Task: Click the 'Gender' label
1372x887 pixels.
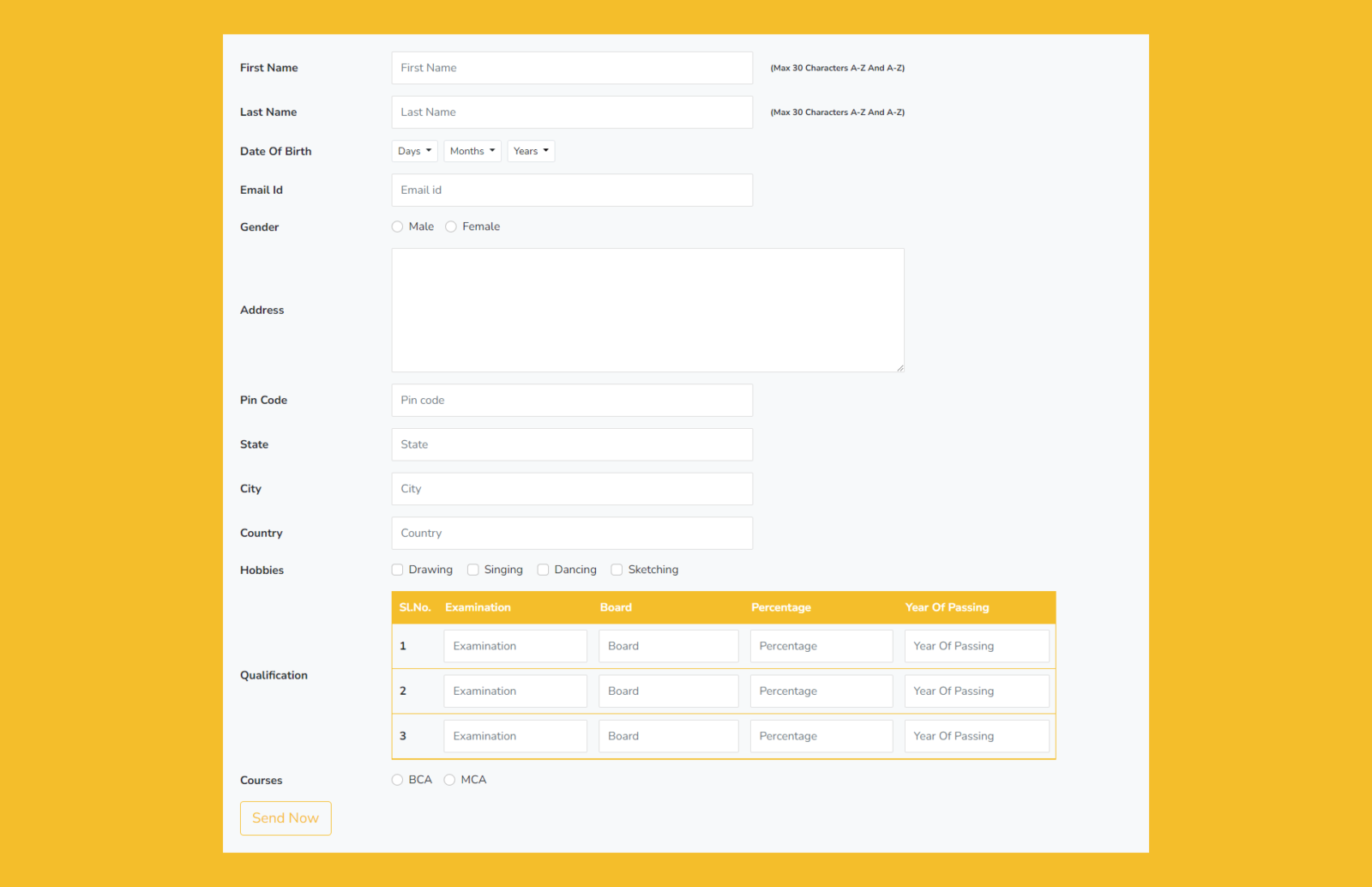Action: 259,227
